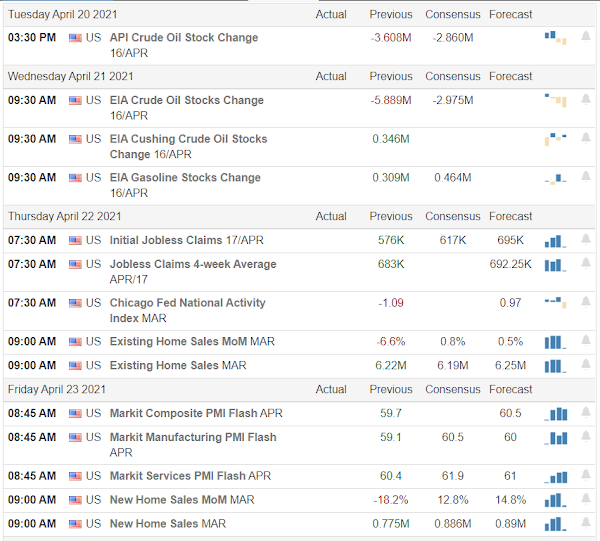Click US country label for EIA Gasoline Stocks
Image resolution: width=600 pixels, height=541 pixels.
point(93,178)
